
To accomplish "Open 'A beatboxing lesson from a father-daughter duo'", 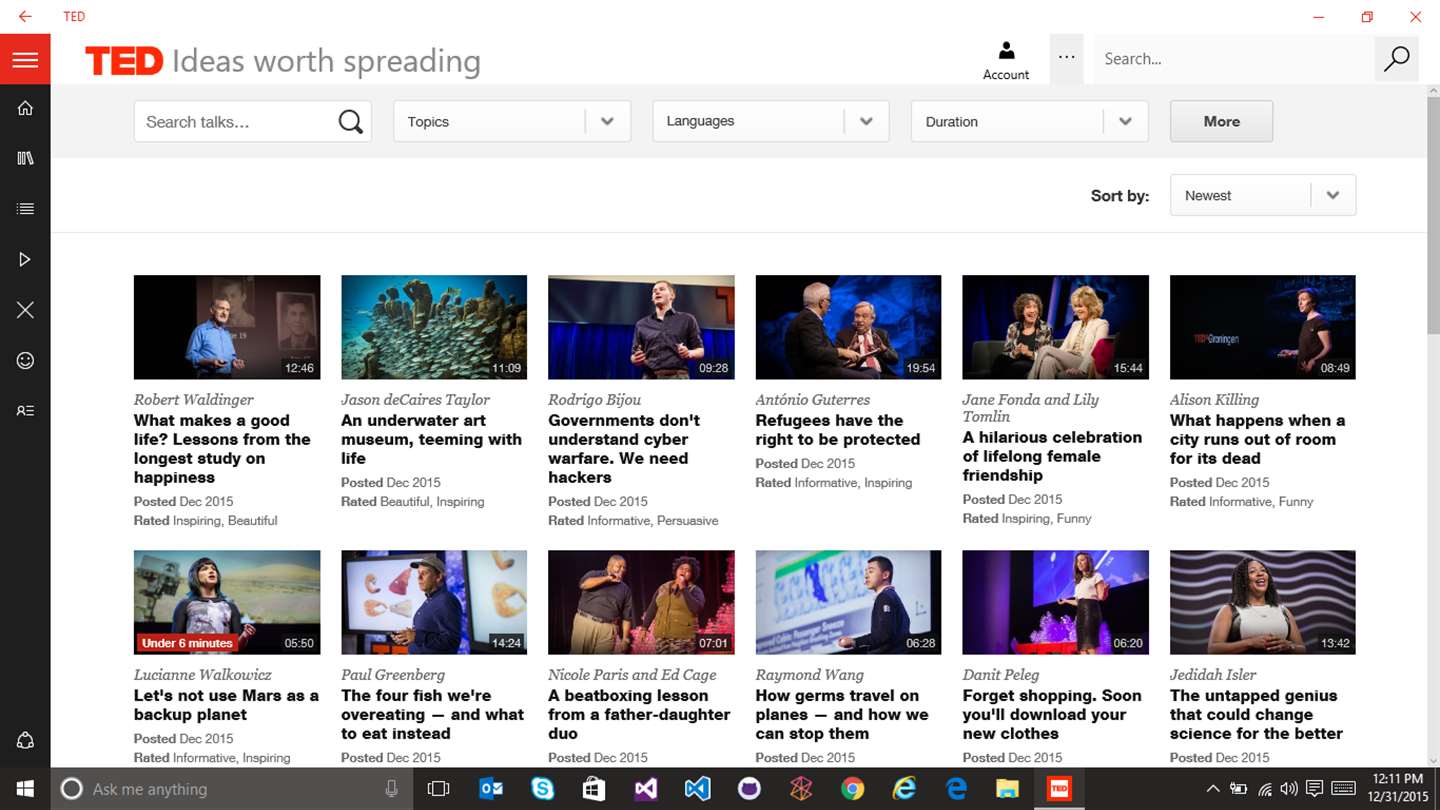I will click(x=639, y=714).
